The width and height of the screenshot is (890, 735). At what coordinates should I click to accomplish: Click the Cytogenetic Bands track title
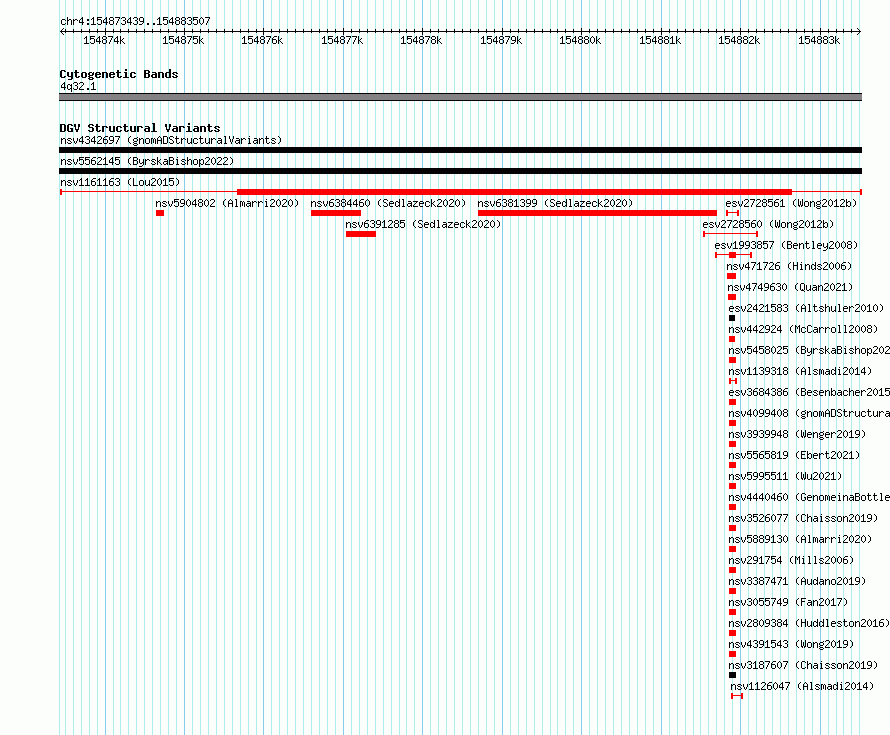pyautogui.click(x=119, y=74)
